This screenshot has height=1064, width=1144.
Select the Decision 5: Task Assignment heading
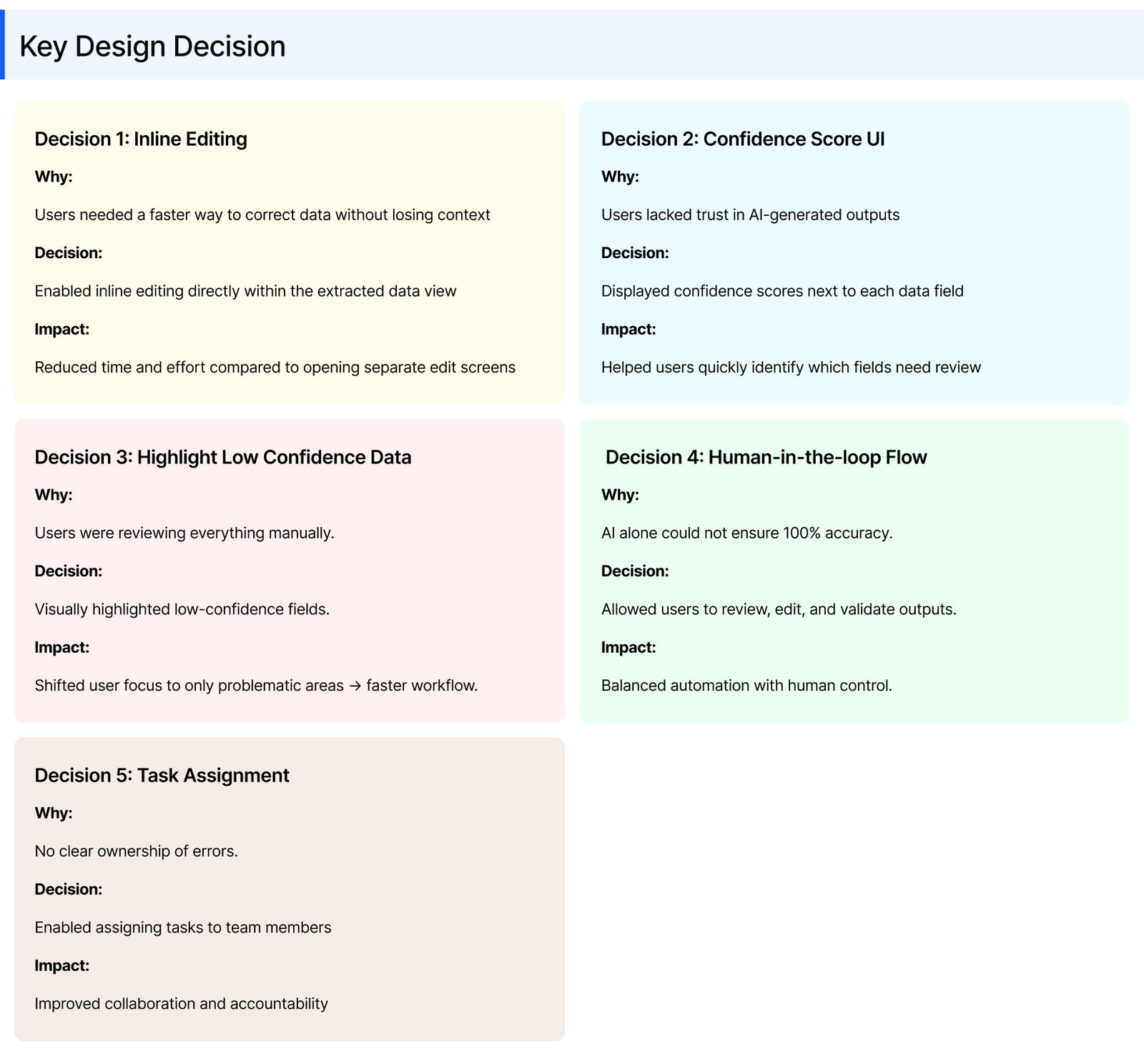tap(162, 775)
